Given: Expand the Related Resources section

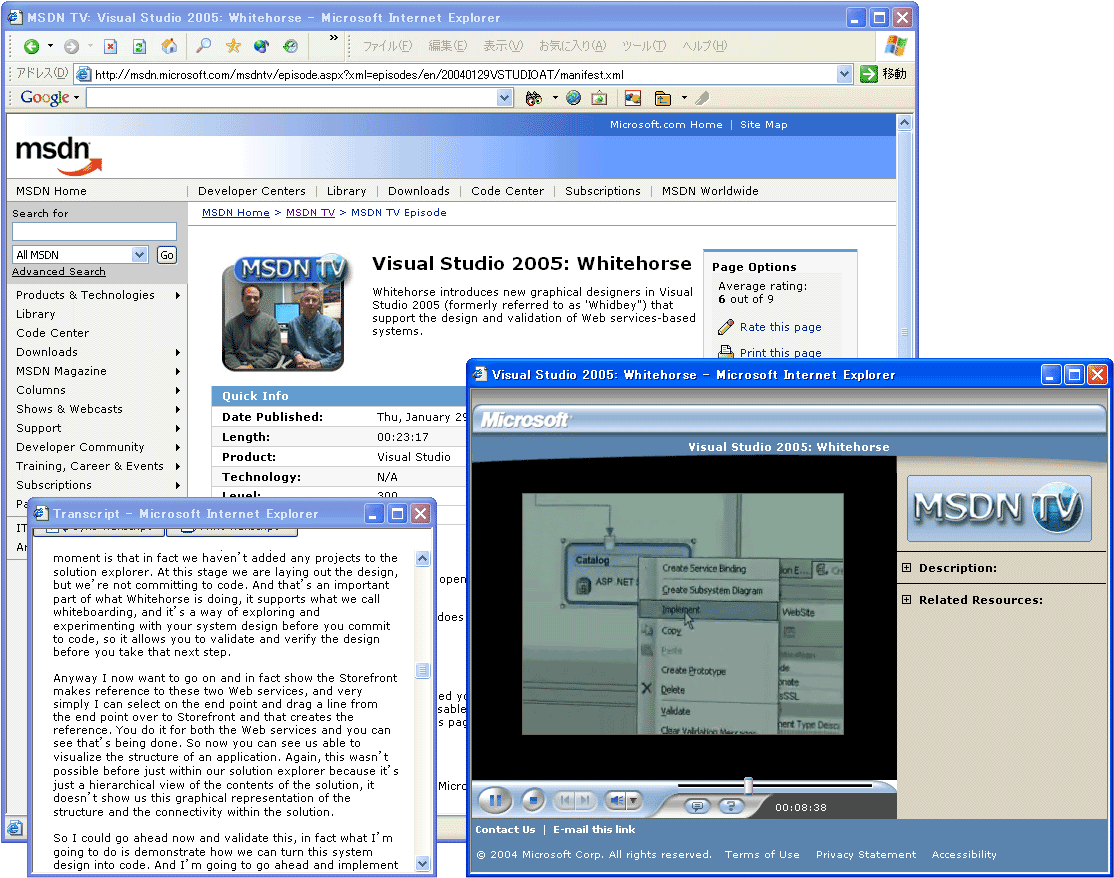Looking at the screenshot, I should (907, 600).
